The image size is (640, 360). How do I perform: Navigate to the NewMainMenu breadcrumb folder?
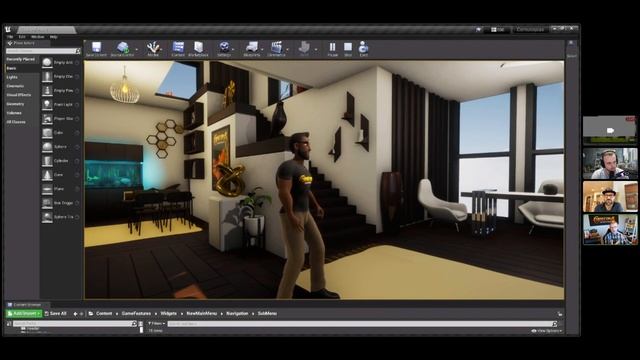(201, 313)
